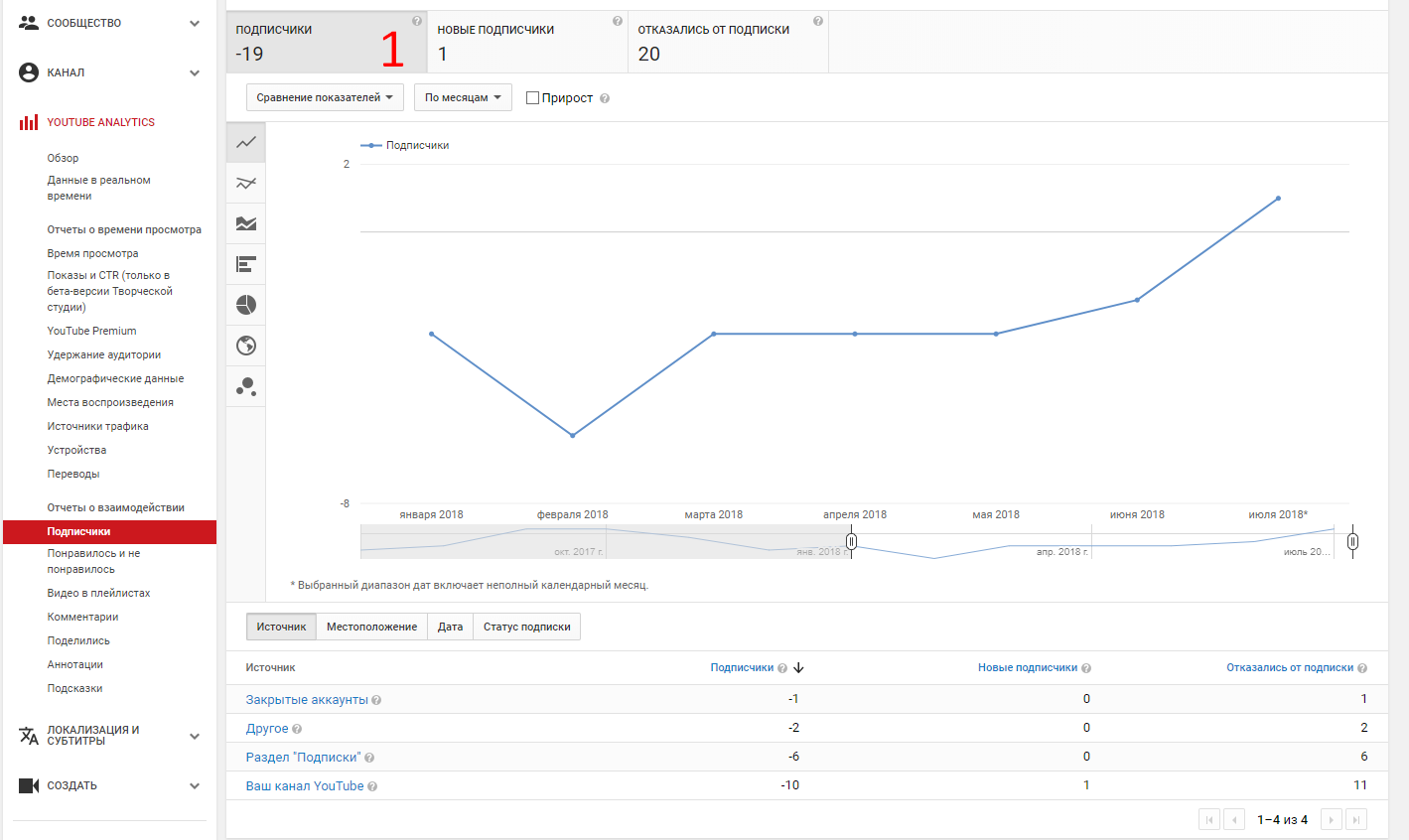Select the line chart view icon
The image size is (1409, 840).
tap(246, 142)
